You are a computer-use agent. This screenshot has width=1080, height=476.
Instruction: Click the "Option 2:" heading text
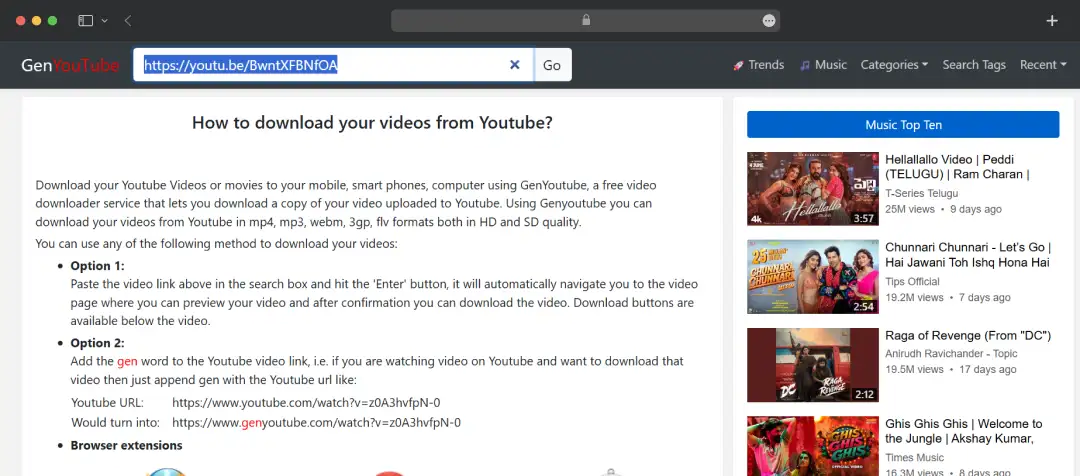[x=97, y=343]
